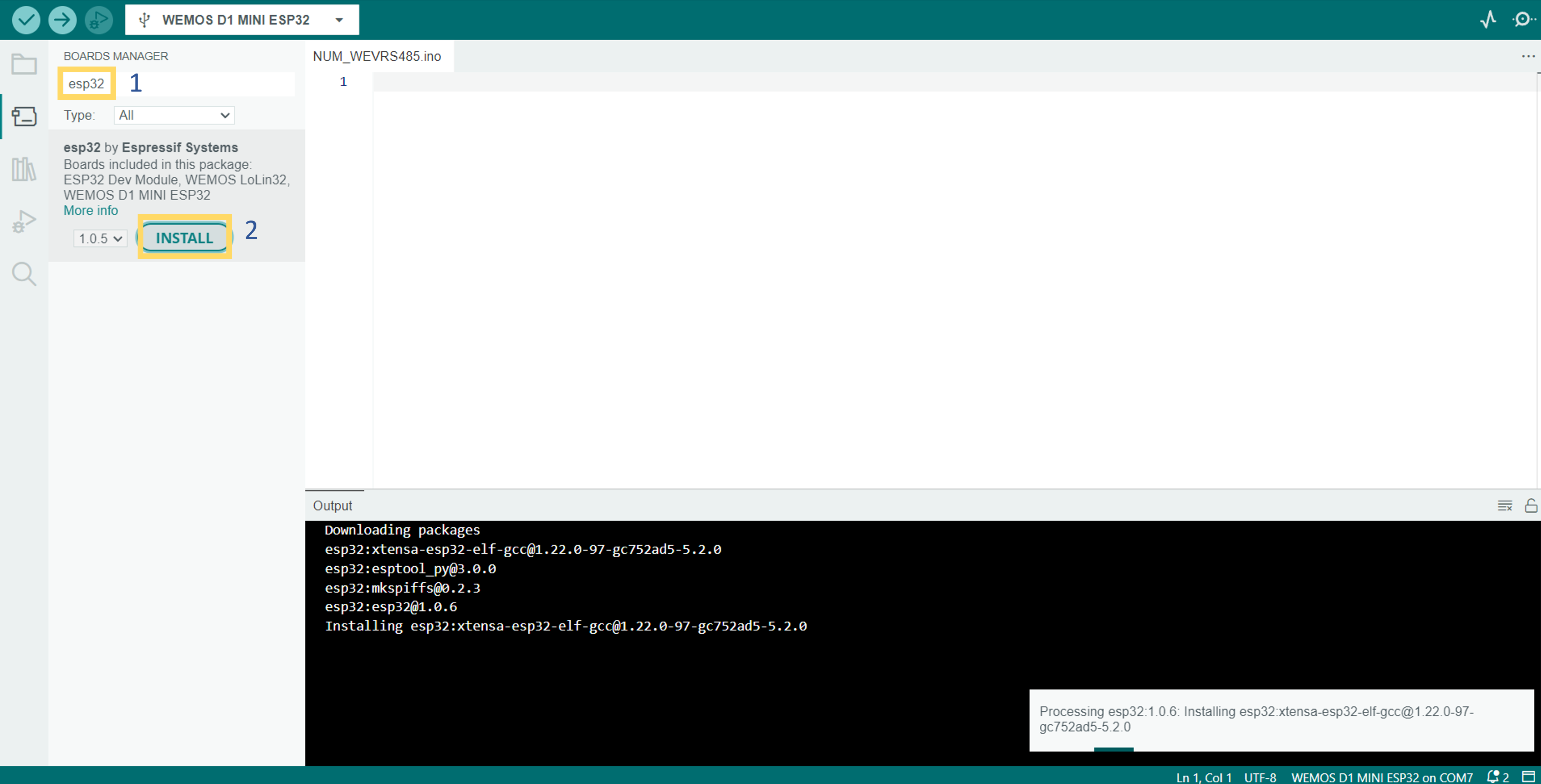Start debugging with the debug toolbar icon
This screenshot has height=784, width=1541.
point(98,20)
